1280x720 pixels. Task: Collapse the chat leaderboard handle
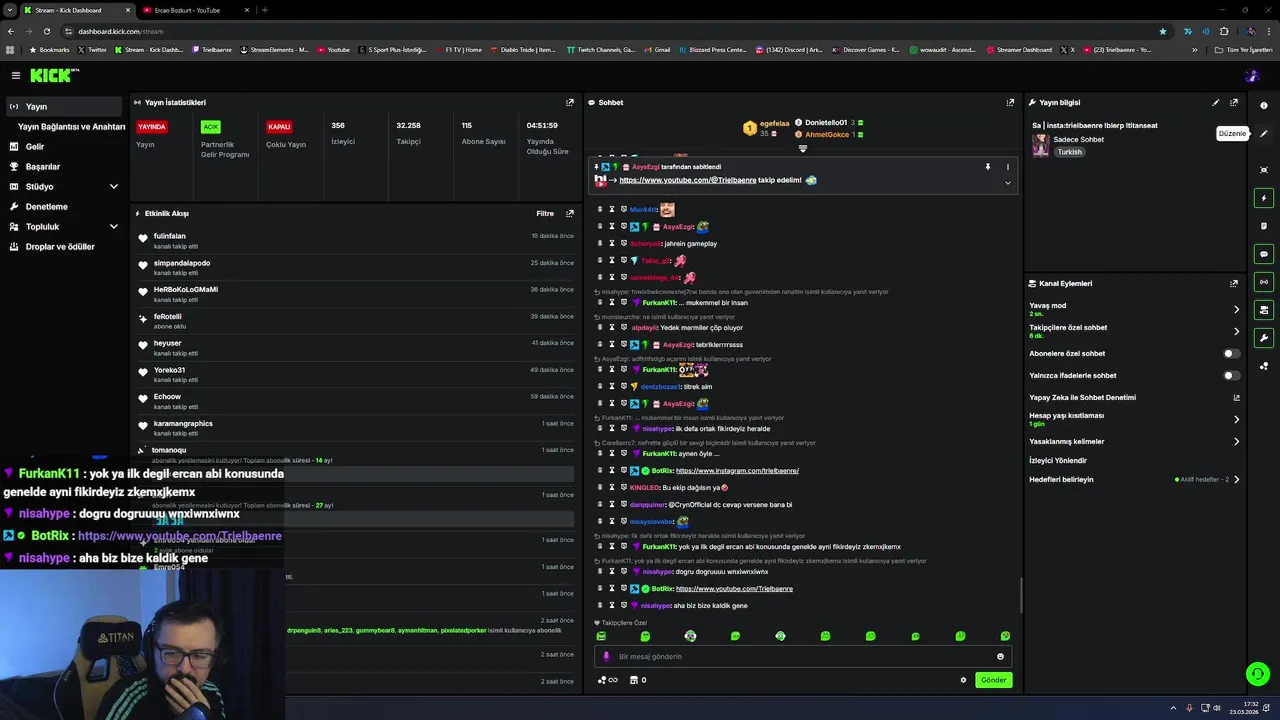pos(802,149)
